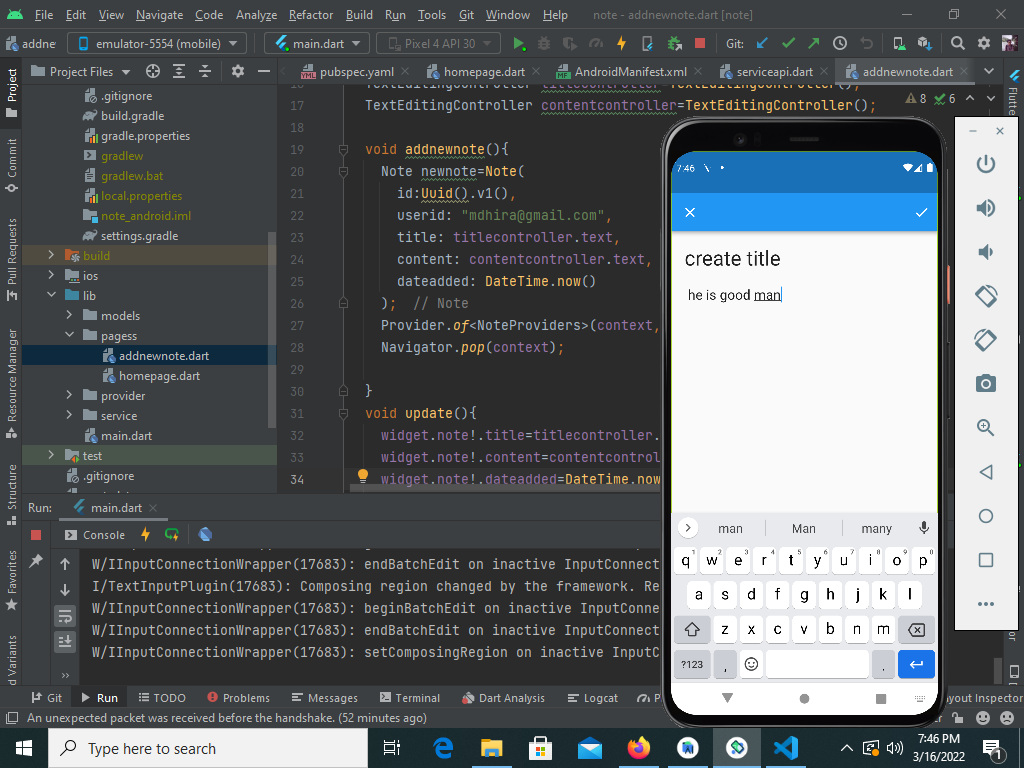The image size is (1024, 768).
Task: Collapse the lib folder in project tree
Action: [51, 295]
